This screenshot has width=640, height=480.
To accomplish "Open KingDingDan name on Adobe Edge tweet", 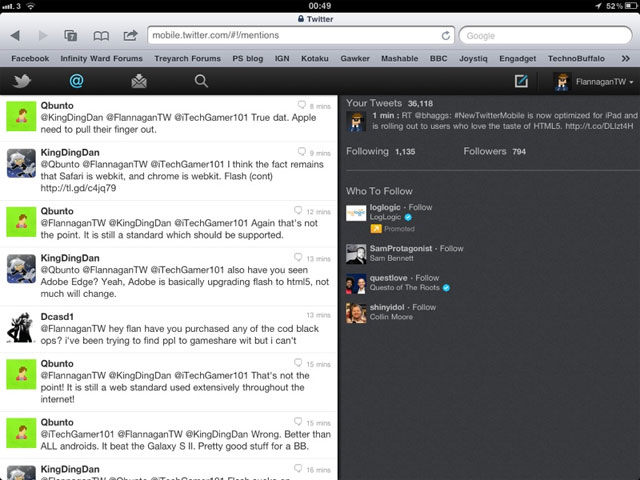I will click(x=70, y=258).
